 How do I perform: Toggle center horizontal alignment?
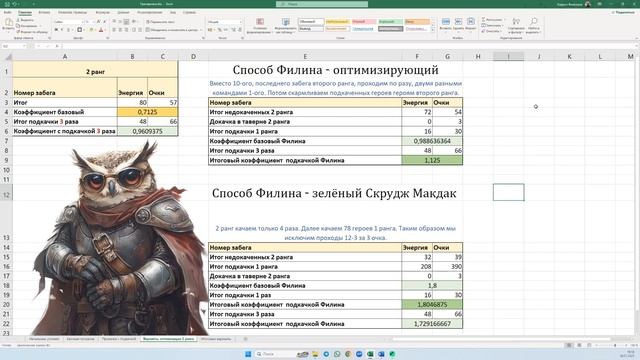(120, 29)
